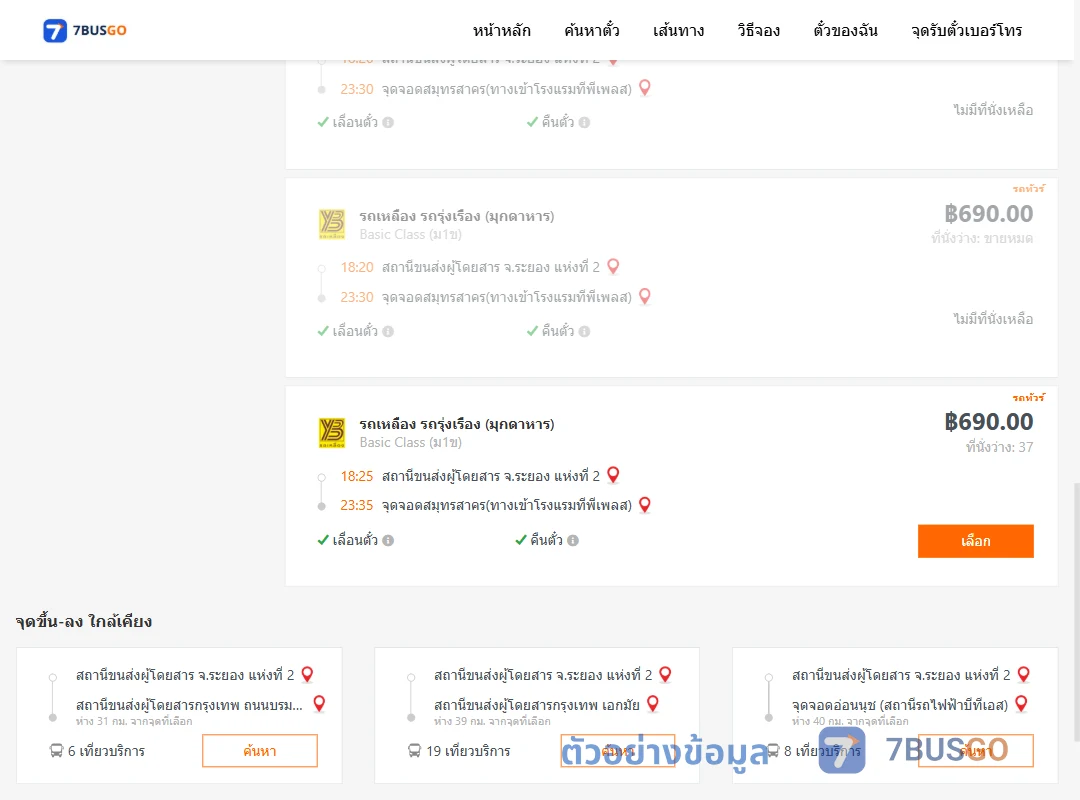Open จุดรับตั๋วเบอร์โทร menu item

click(966, 30)
